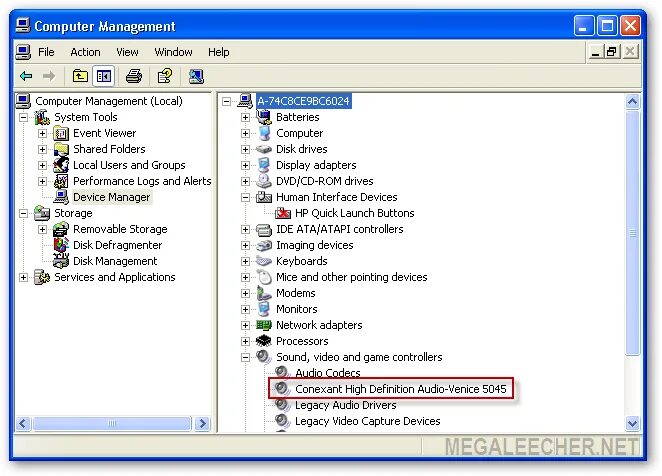This screenshot has height=476, width=662.
Task: Collapse the A-74C8CE9BC6024 computer root node
Action: pos(227,101)
